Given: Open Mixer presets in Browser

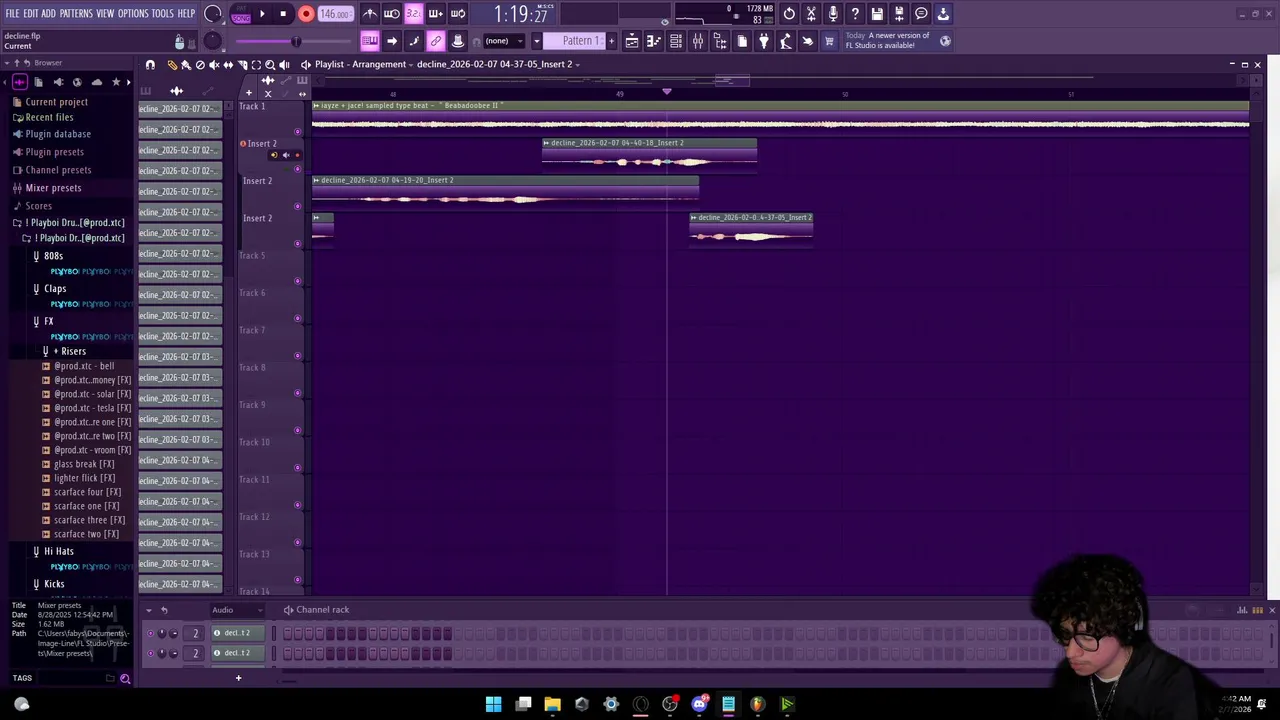Looking at the screenshot, I should pos(53,188).
